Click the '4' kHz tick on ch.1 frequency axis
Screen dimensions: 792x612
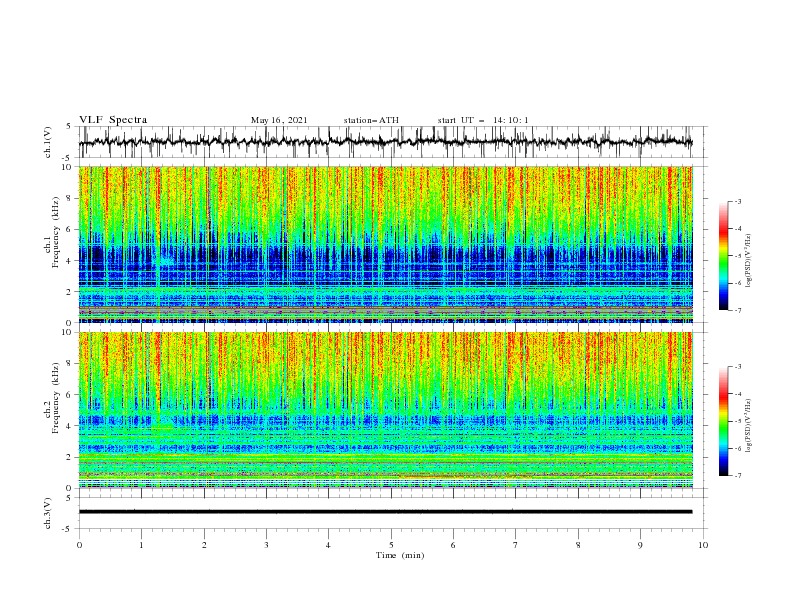[70, 261]
